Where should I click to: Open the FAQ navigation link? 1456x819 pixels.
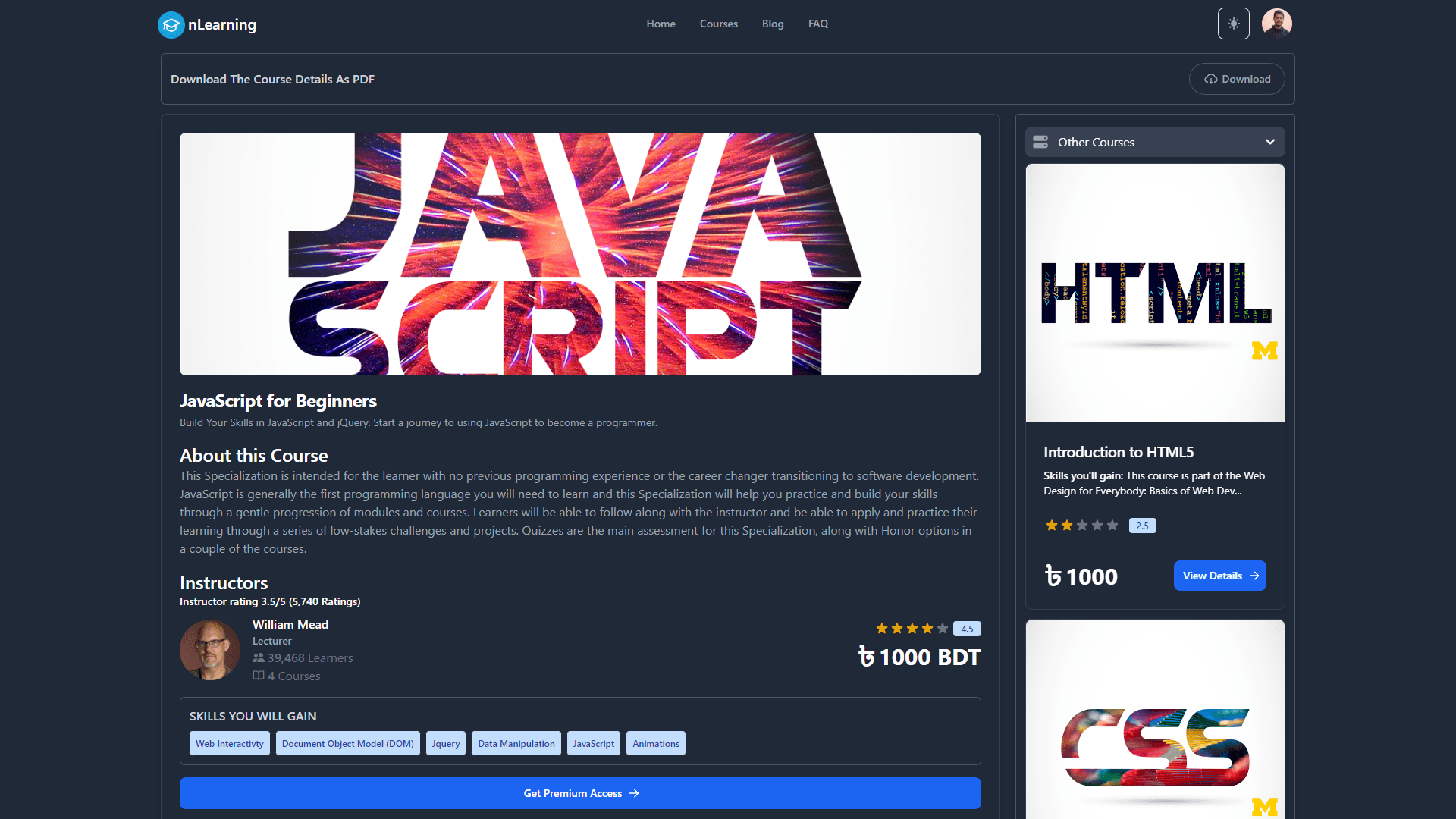[817, 24]
